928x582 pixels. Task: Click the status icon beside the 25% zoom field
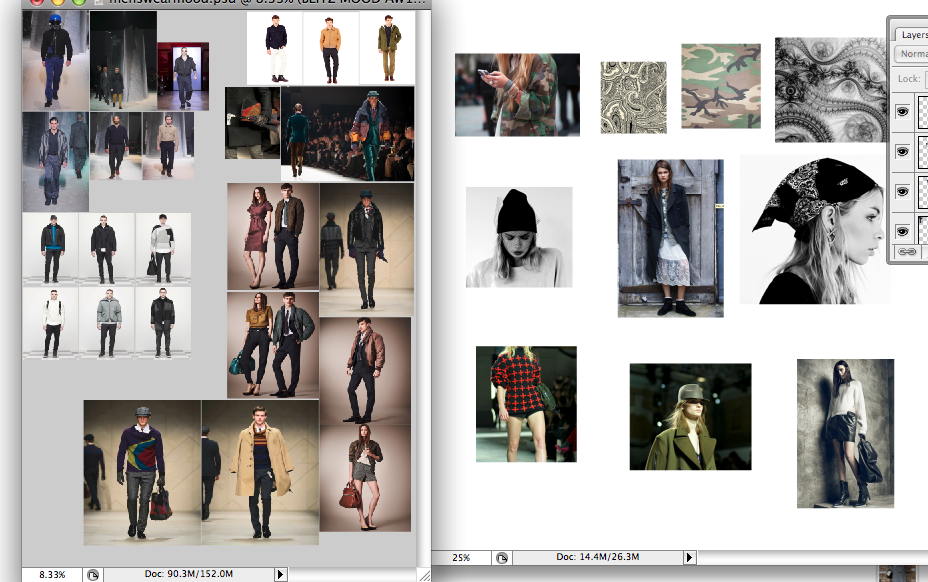tap(501, 556)
